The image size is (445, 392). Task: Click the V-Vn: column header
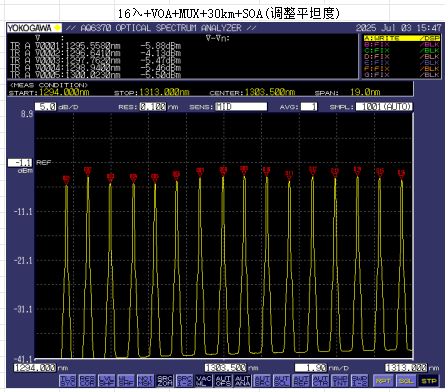click(218, 38)
